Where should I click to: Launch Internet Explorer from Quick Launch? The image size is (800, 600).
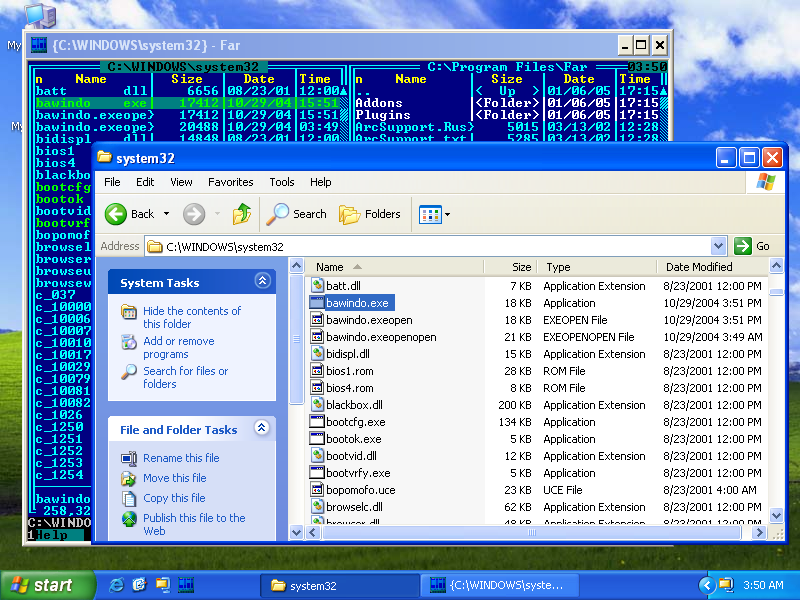point(116,585)
